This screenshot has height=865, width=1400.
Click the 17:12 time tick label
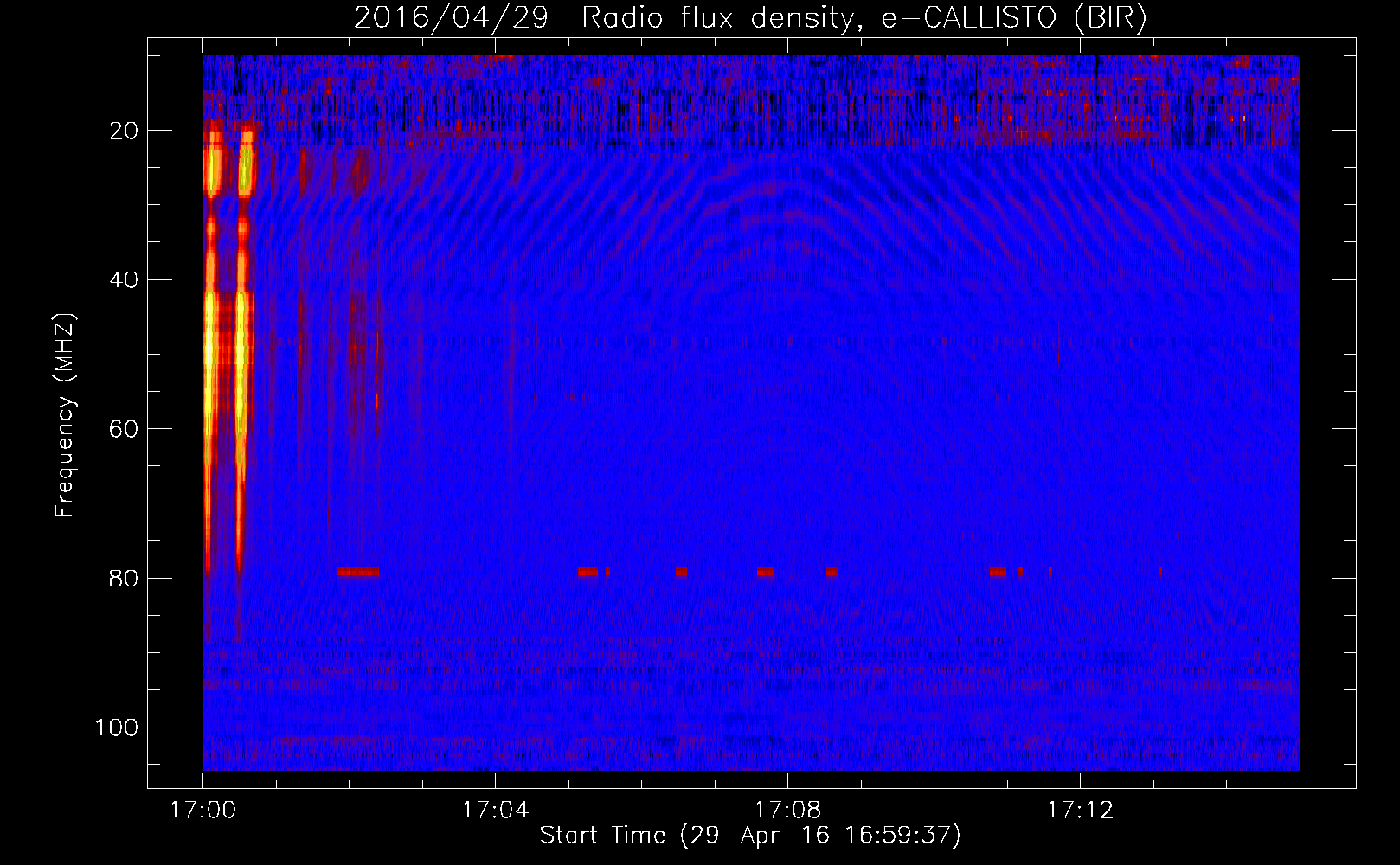pos(1080,811)
